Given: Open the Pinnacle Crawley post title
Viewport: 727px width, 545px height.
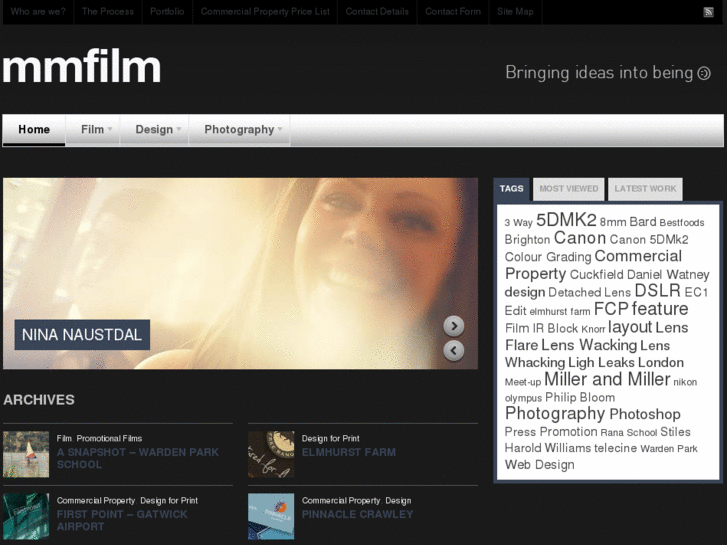Looking at the screenshot, I should pyautogui.click(x=357, y=514).
